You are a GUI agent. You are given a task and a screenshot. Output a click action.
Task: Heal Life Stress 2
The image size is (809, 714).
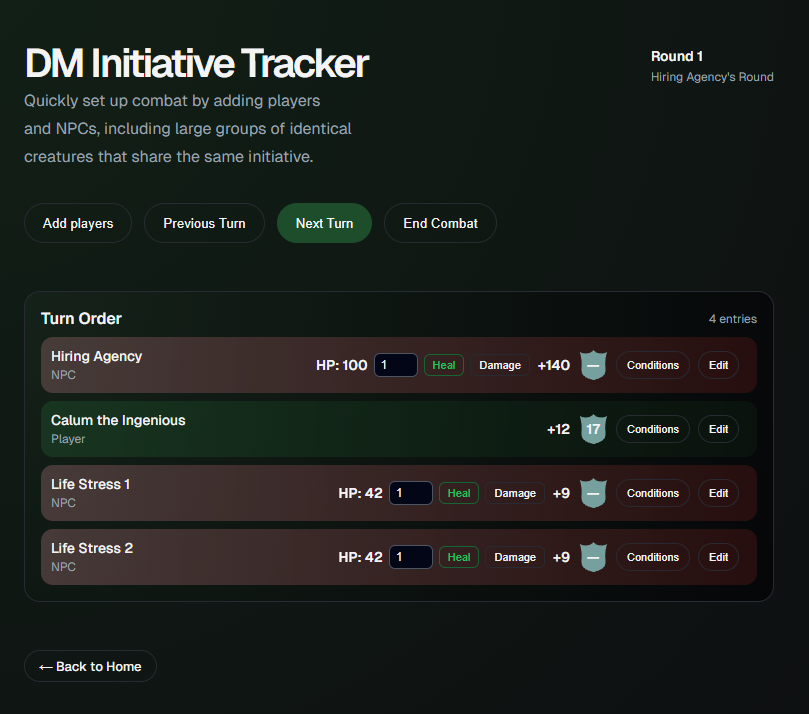(x=459, y=557)
